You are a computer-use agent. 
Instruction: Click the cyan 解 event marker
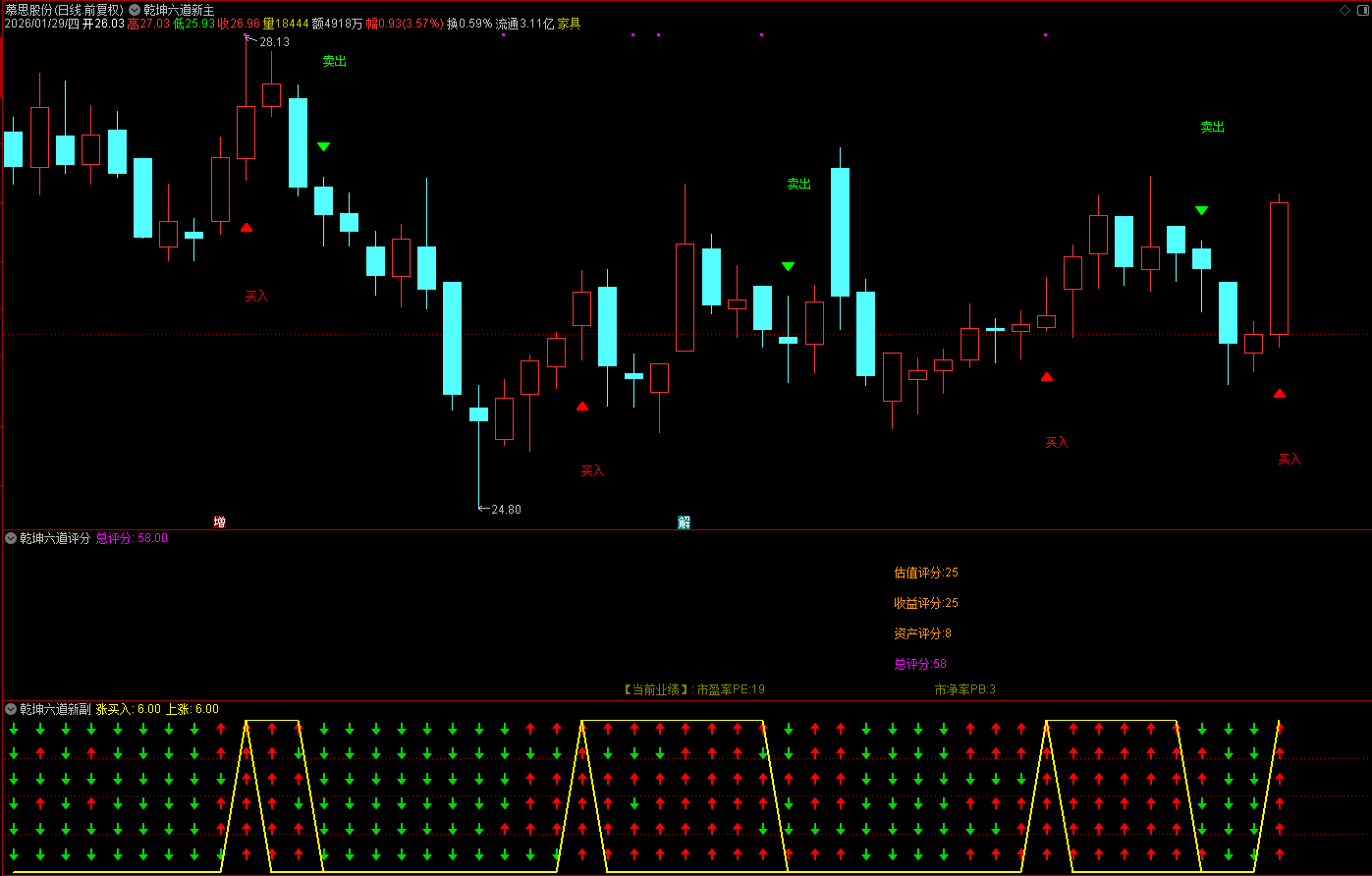pos(684,521)
